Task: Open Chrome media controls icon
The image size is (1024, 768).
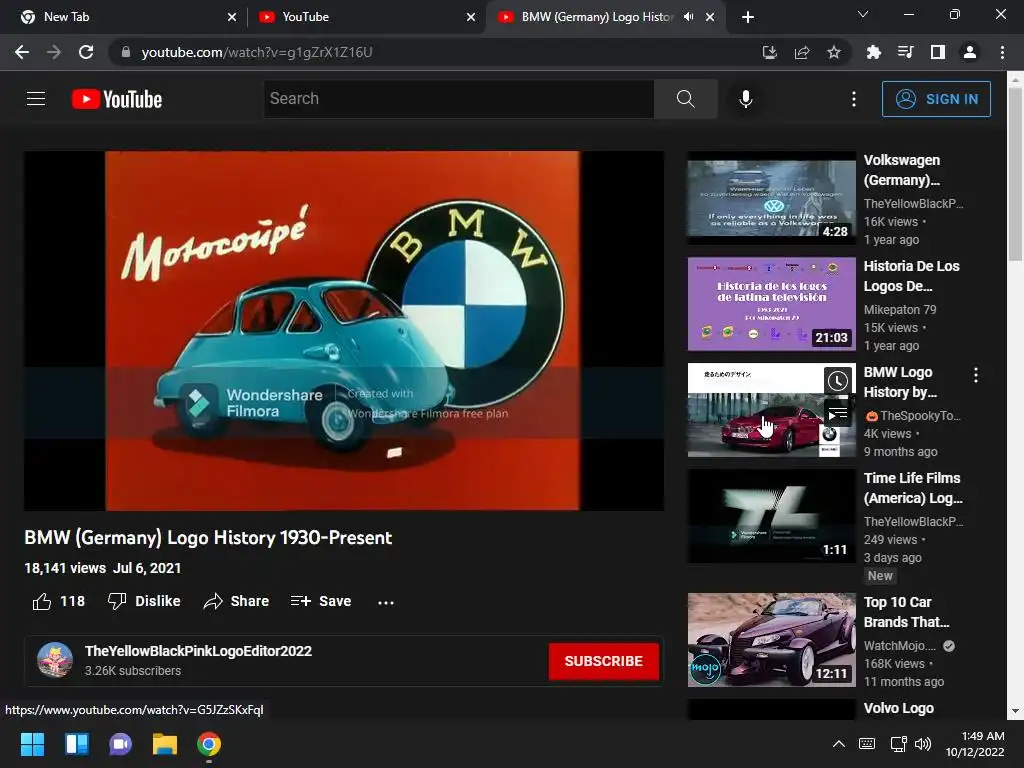Action: pyautogui.click(x=906, y=52)
